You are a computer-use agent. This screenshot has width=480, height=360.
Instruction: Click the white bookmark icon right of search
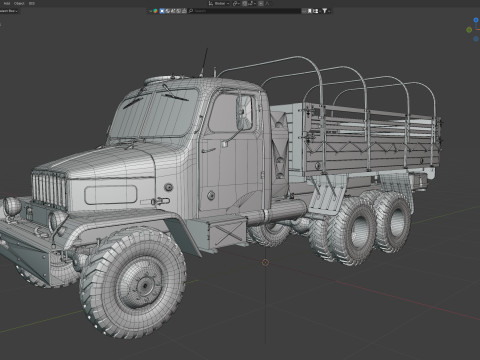point(309,11)
